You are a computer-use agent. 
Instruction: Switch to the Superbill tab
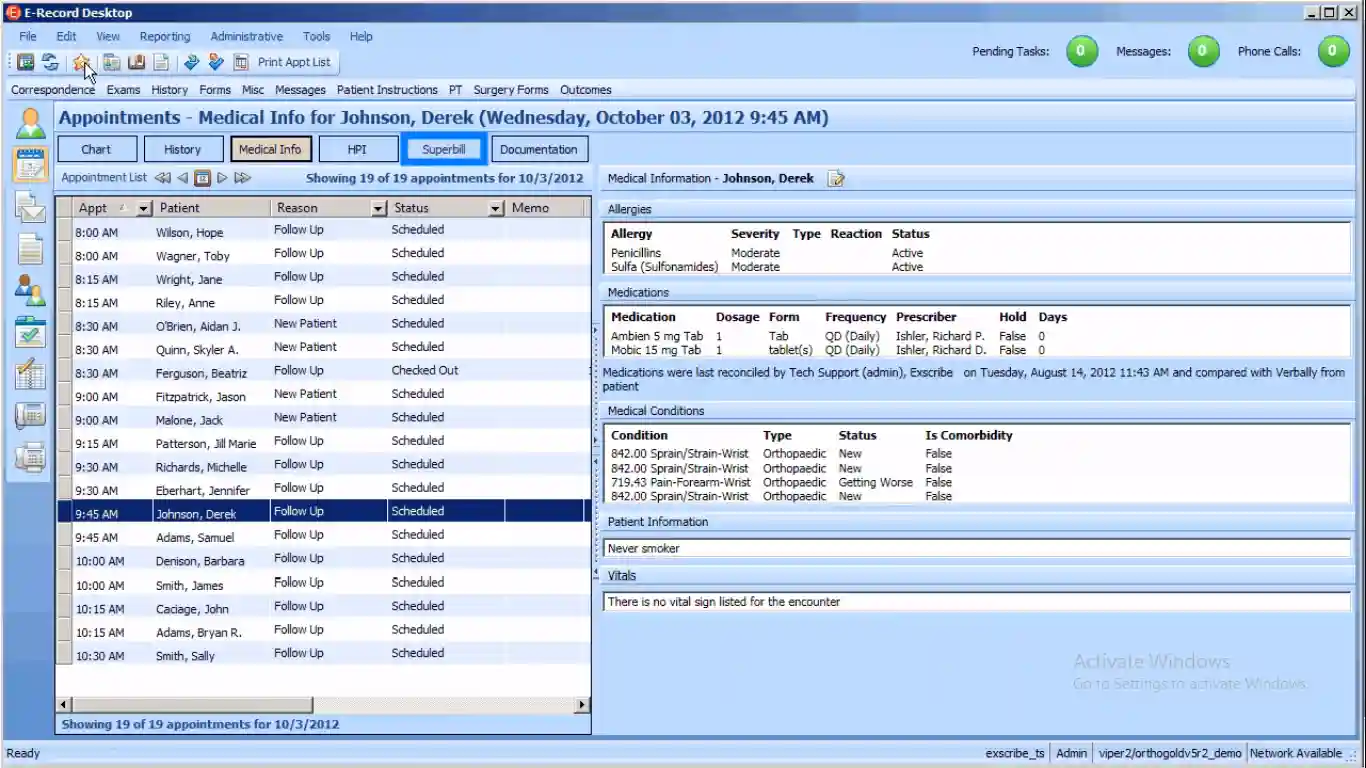(443, 148)
